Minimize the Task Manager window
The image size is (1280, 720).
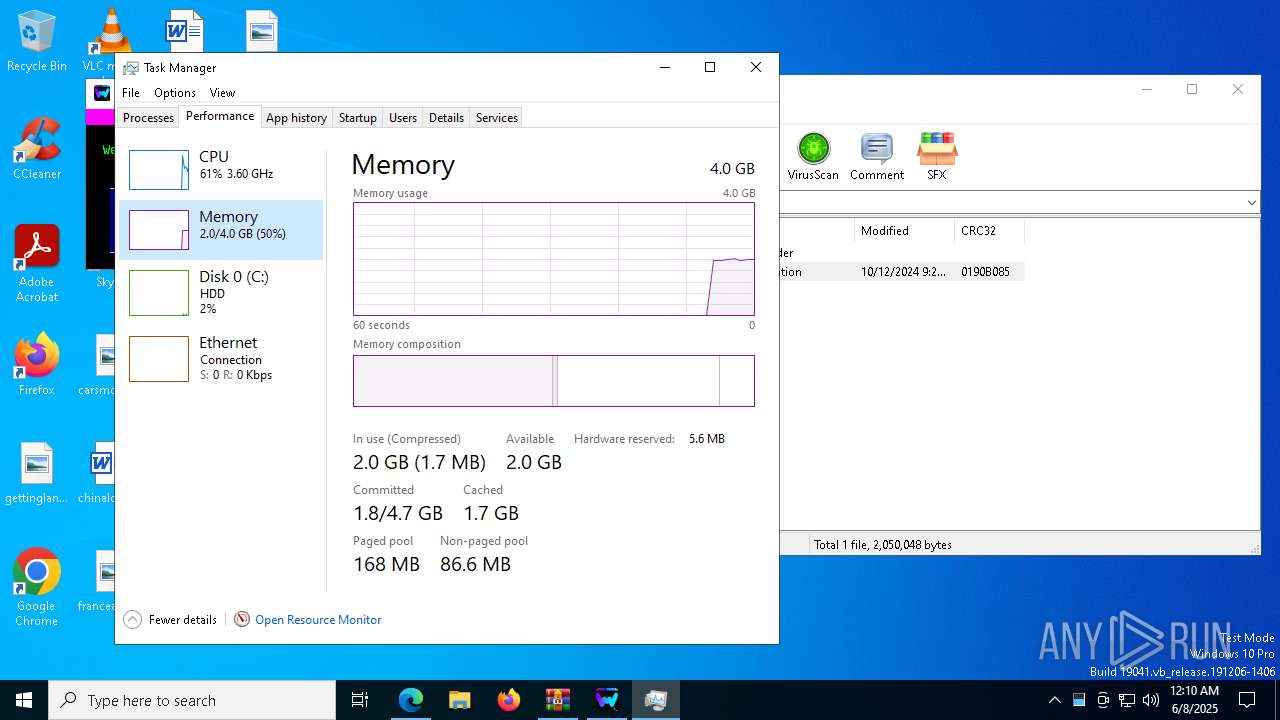click(665, 67)
